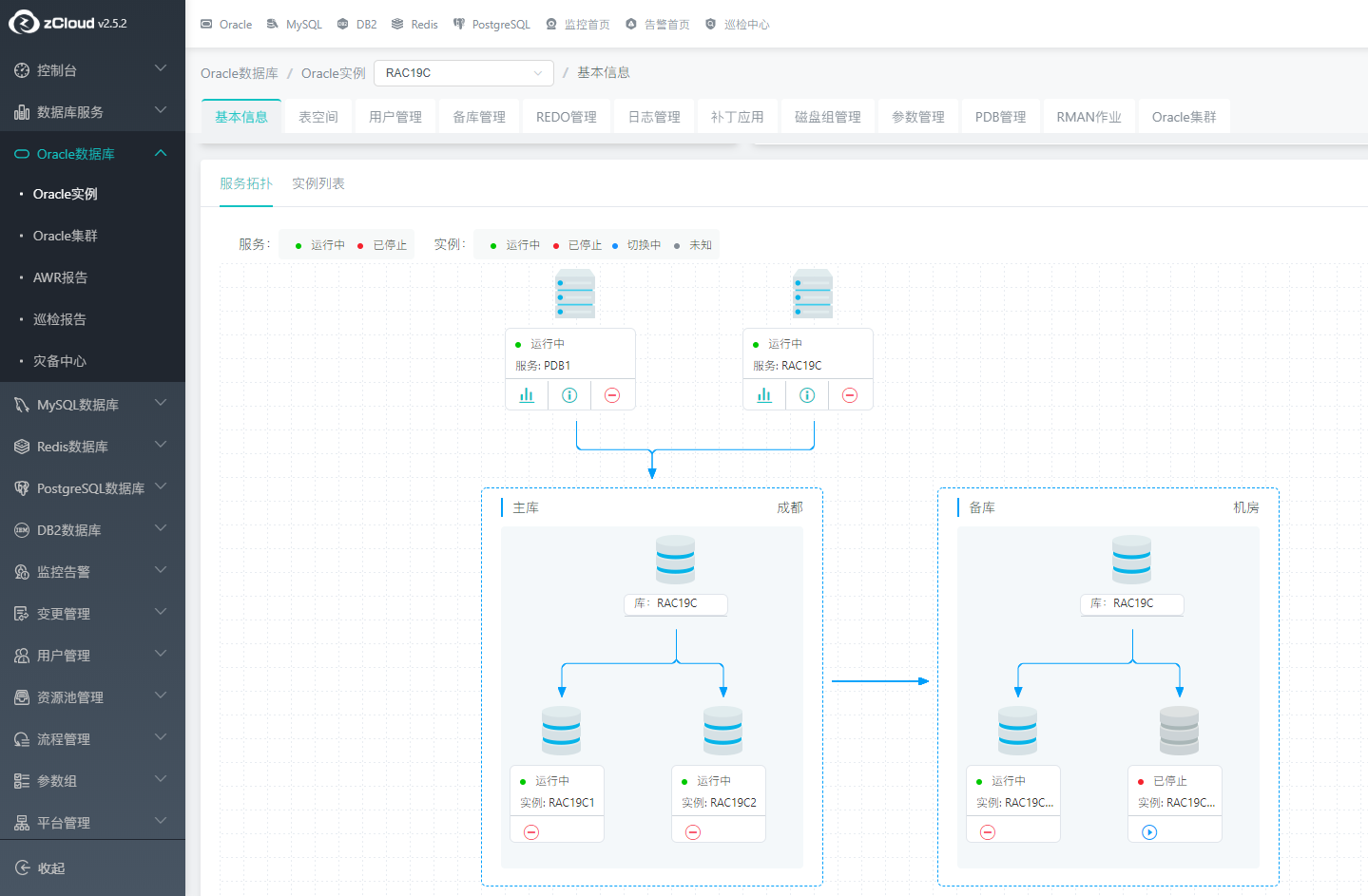Open 监控首页 in top navigation
The image size is (1368, 896).
[578, 25]
